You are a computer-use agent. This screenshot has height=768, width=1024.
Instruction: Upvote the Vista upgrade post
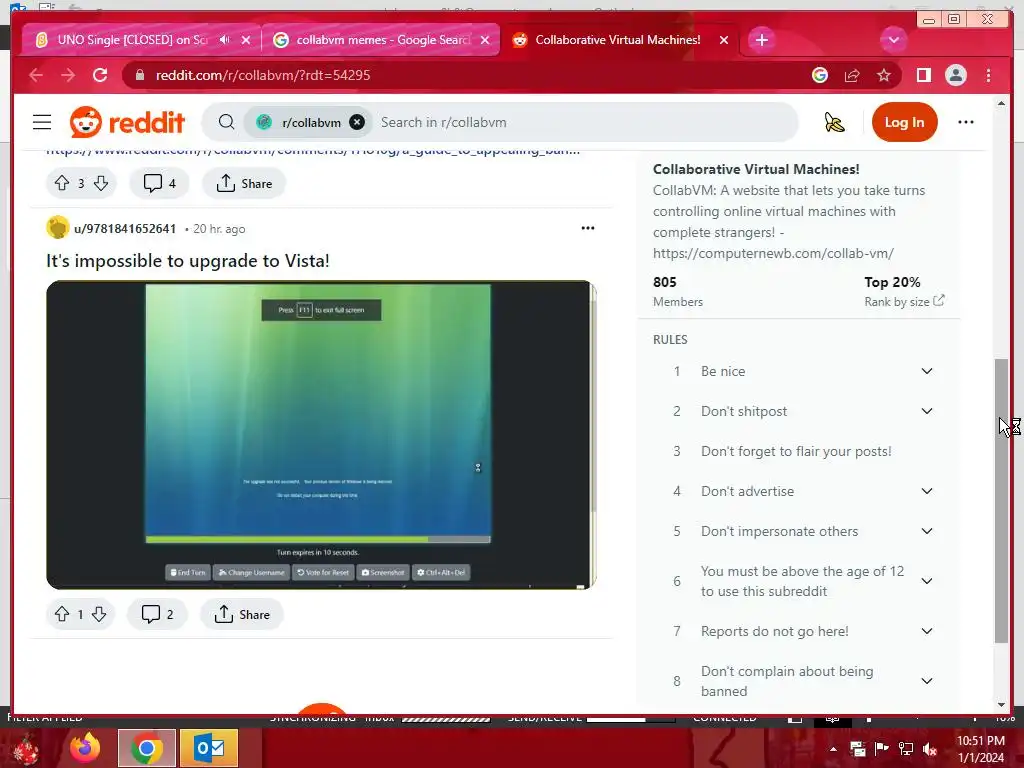[62, 615]
